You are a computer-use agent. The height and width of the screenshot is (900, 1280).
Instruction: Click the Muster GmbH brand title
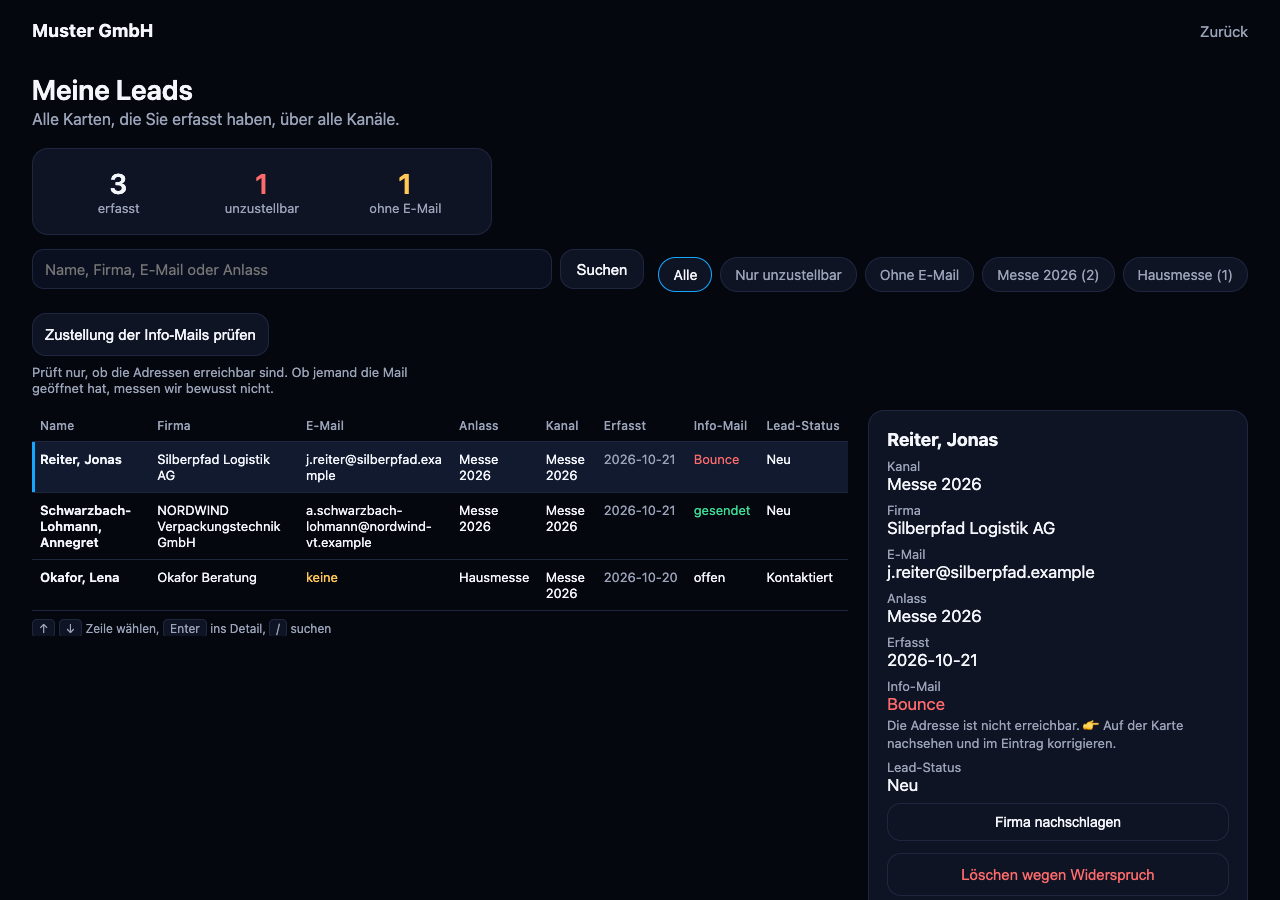[92, 31]
